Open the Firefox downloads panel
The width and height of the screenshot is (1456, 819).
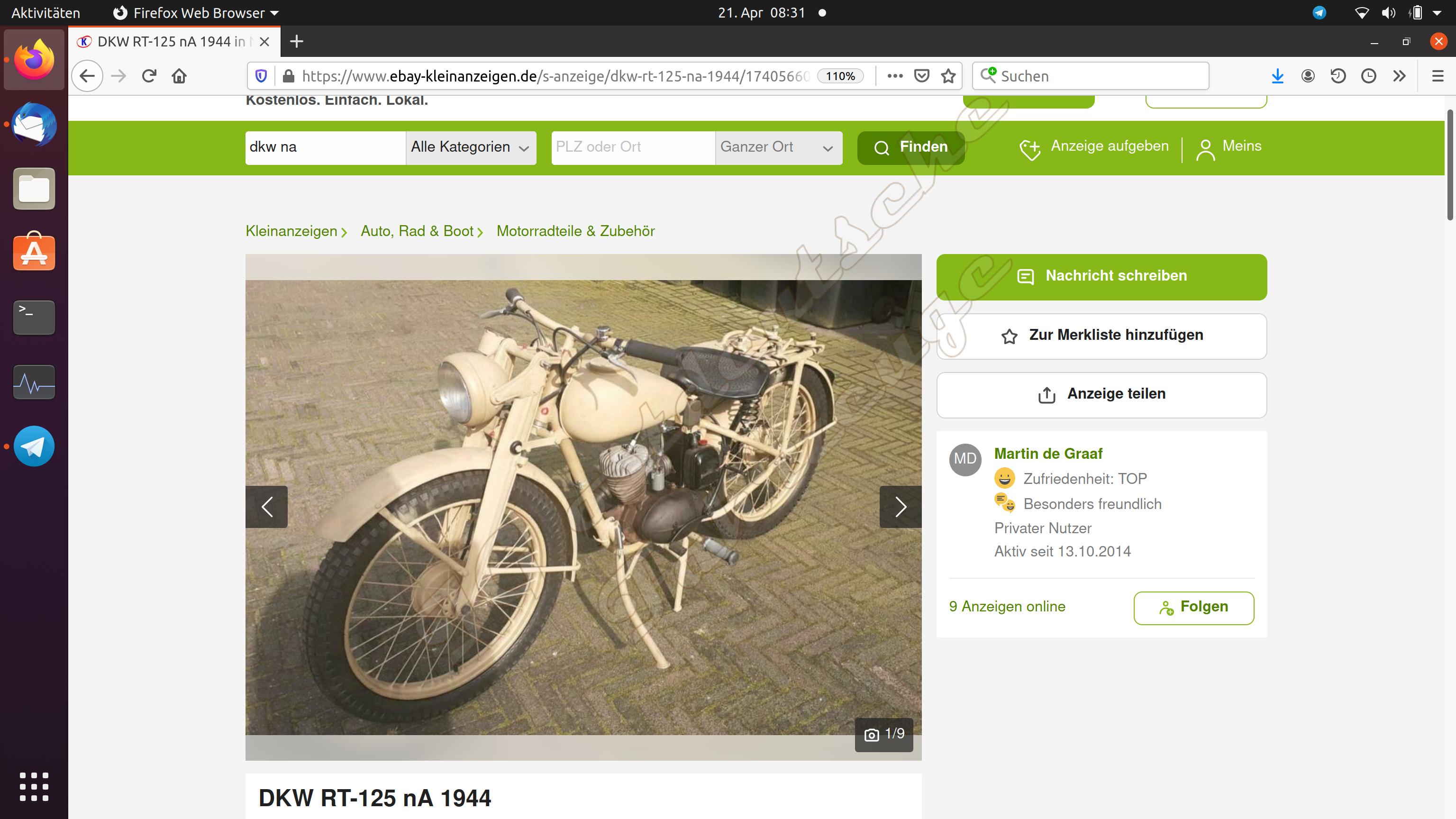[1277, 76]
